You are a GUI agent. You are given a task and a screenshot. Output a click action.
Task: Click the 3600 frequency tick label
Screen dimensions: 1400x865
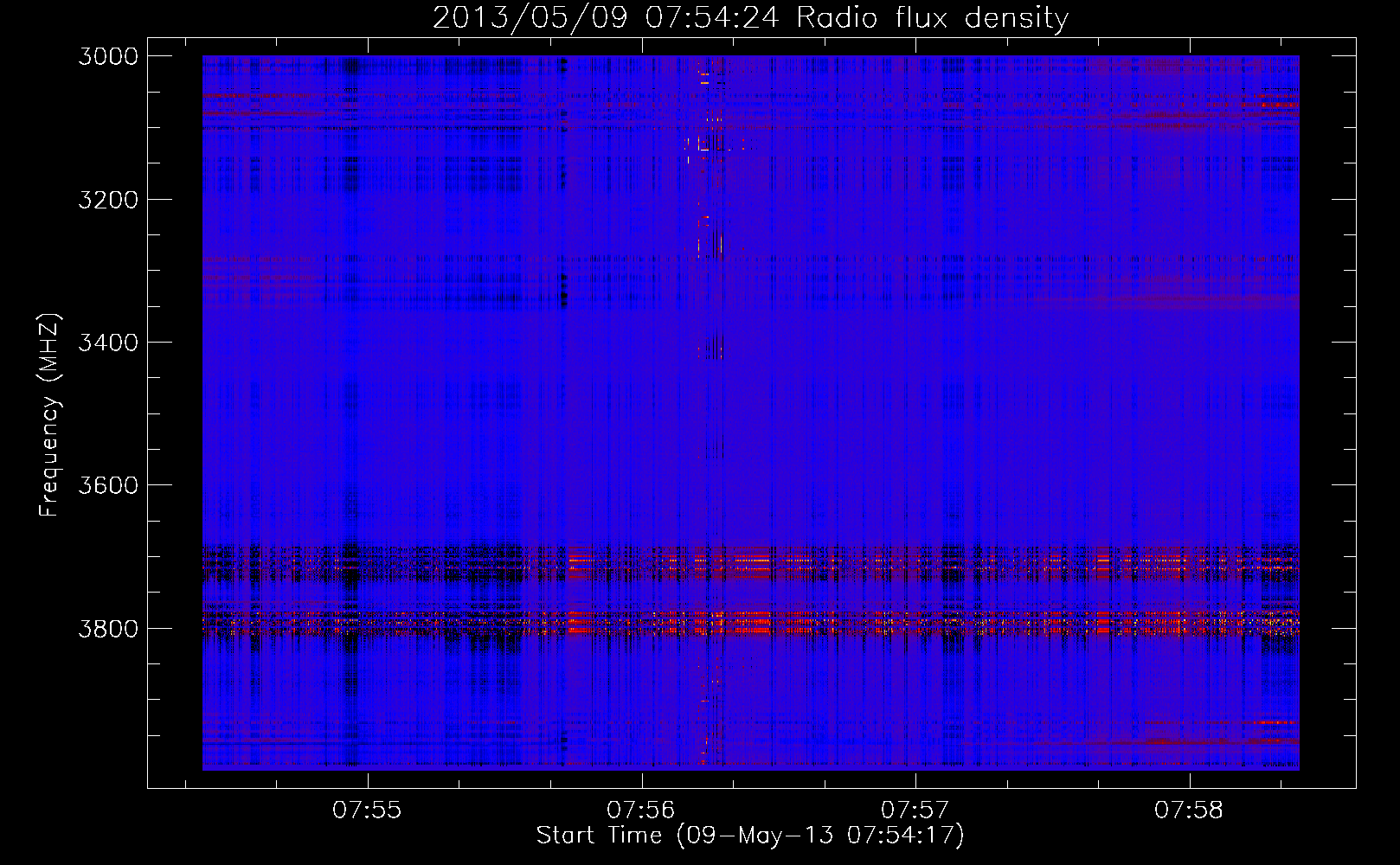tap(108, 485)
